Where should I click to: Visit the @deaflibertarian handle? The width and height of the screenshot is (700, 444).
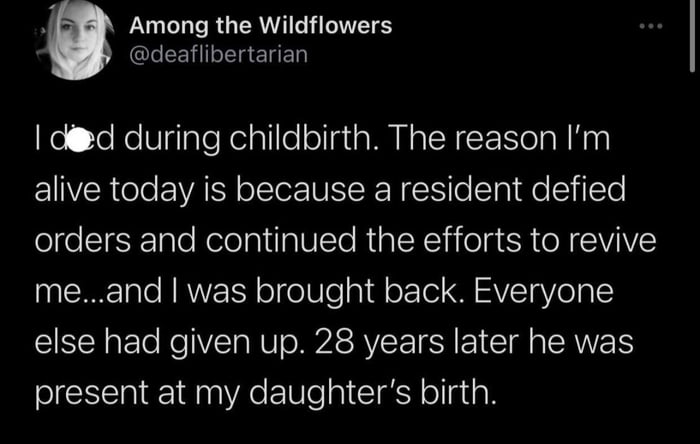tap(219, 54)
